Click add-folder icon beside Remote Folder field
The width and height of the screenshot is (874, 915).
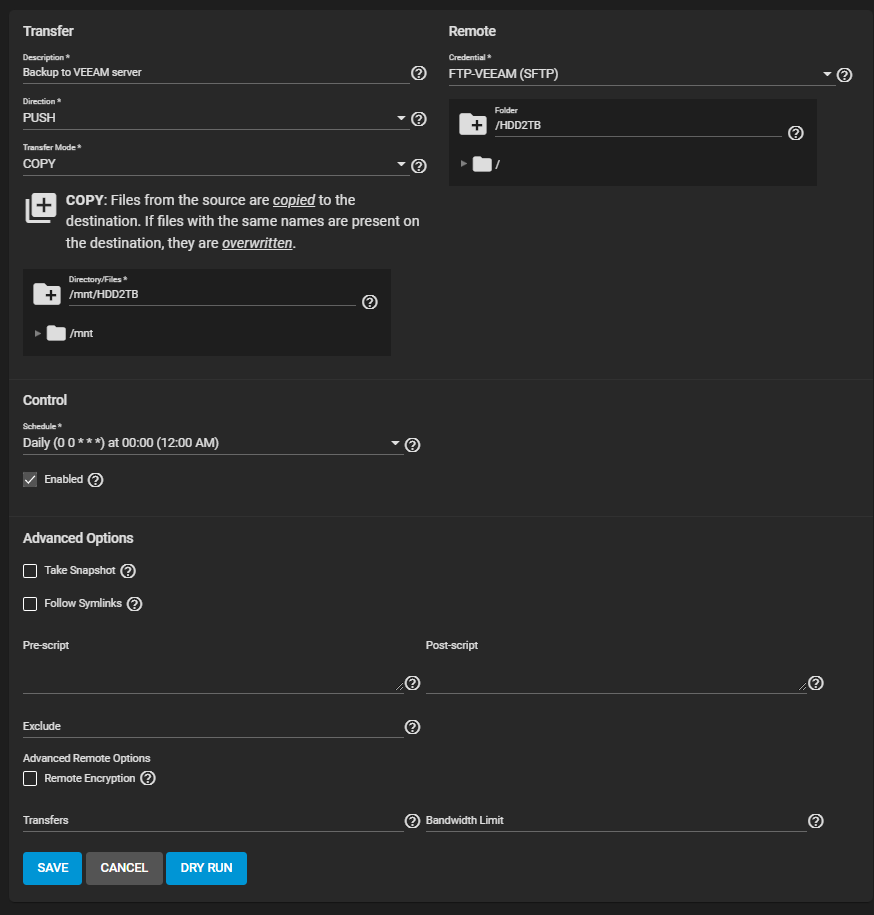pyautogui.click(x=473, y=124)
